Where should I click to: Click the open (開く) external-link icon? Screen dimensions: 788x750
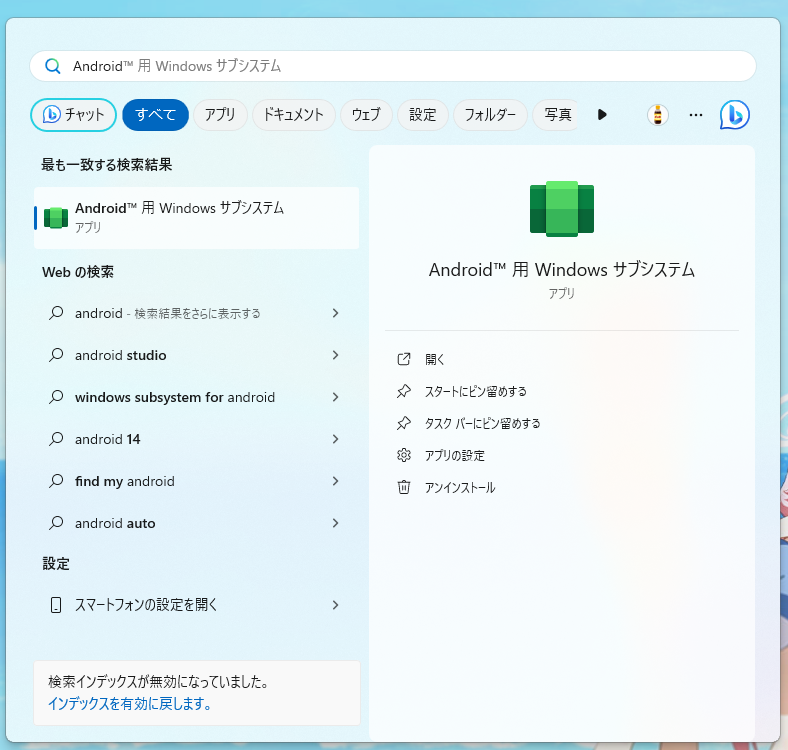click(404, 359)
